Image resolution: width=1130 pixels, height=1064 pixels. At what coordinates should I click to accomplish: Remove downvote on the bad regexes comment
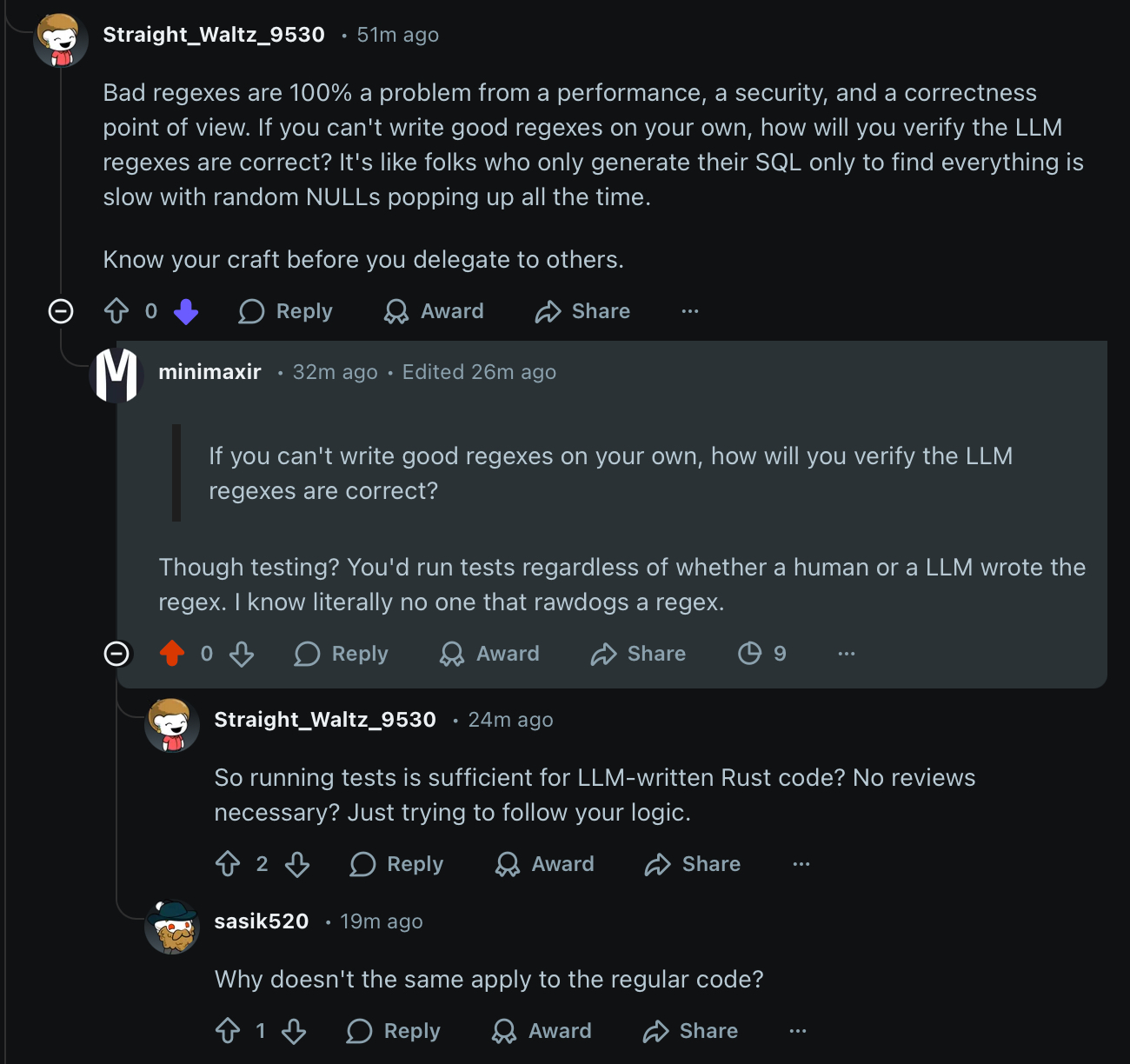(186, 311)
